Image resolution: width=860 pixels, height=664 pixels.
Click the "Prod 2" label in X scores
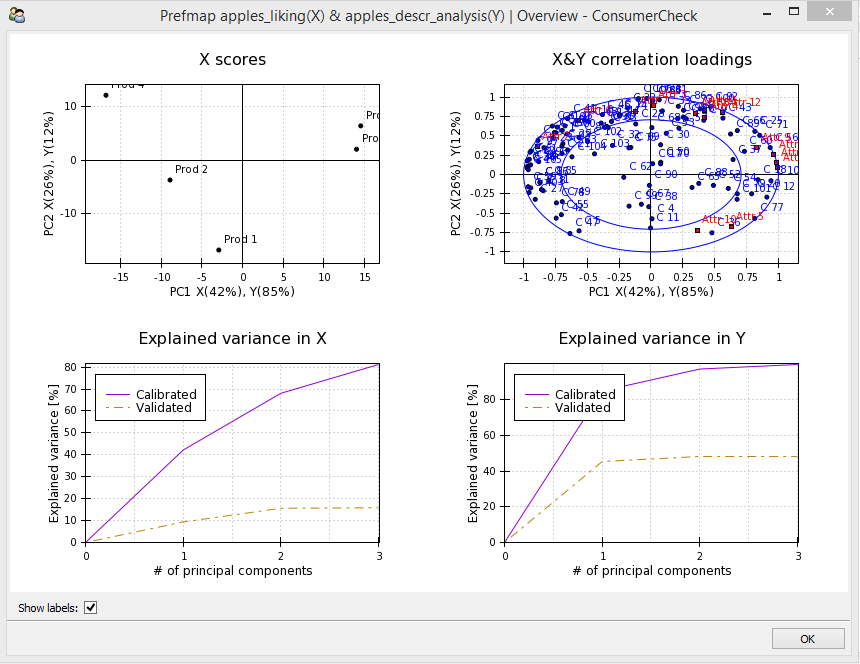[x=191, y=169]
